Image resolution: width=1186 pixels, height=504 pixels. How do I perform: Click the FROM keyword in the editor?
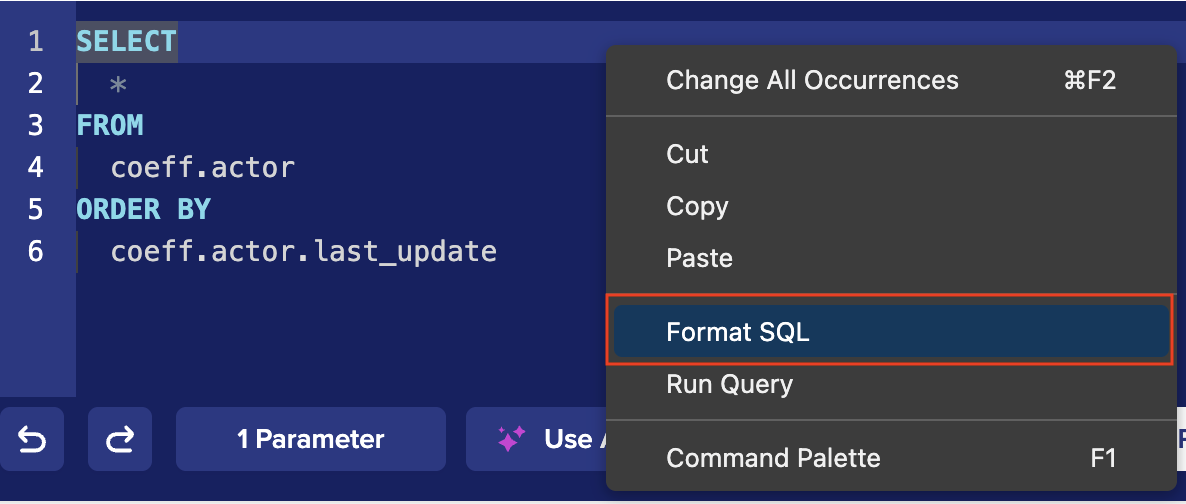[x=110, y=125]
